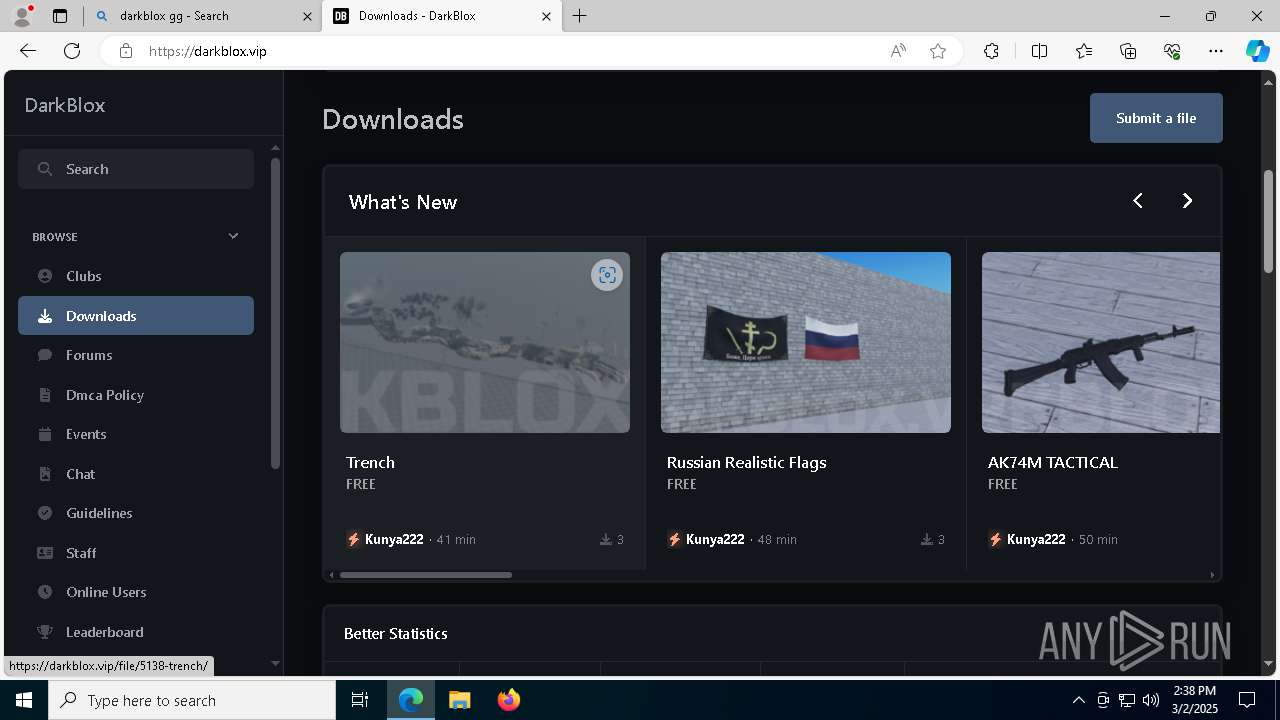Click Events calendar icon in sidebar
This screenshot has height=720, width=1280.
click(x=45, y=434)
